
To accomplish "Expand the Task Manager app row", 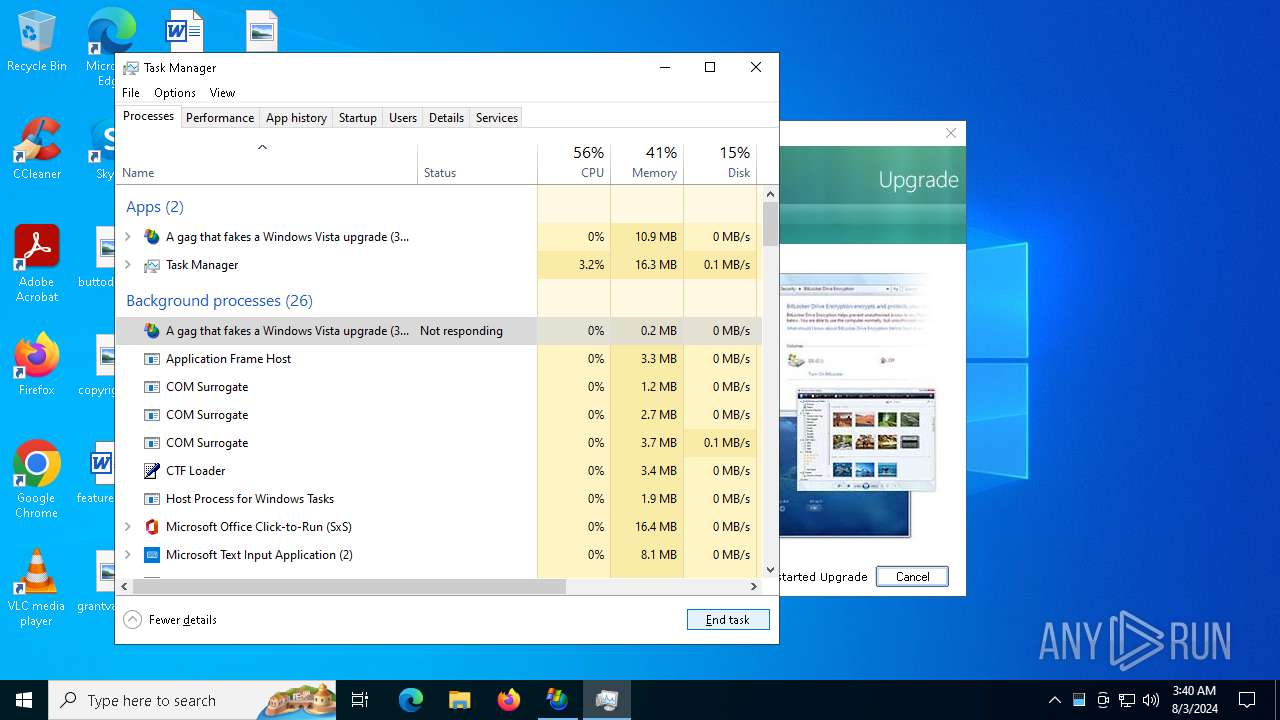I will click(x=127, y=265).
